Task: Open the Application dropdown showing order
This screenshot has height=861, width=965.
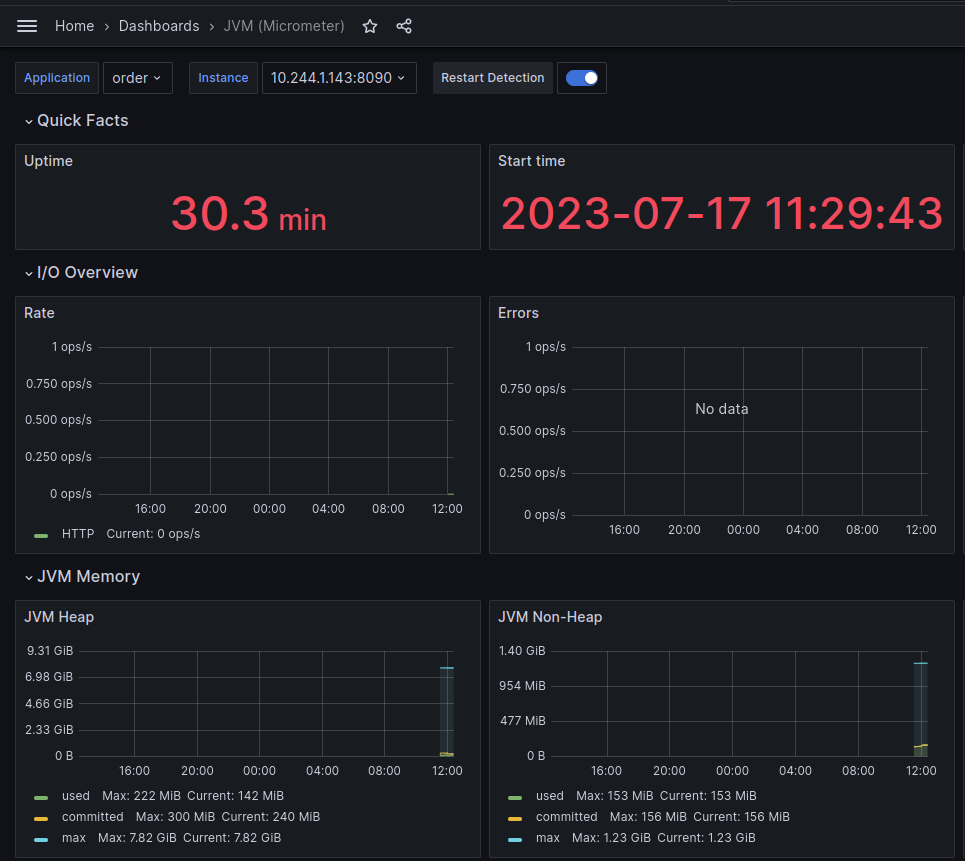Action: (137, 78)
